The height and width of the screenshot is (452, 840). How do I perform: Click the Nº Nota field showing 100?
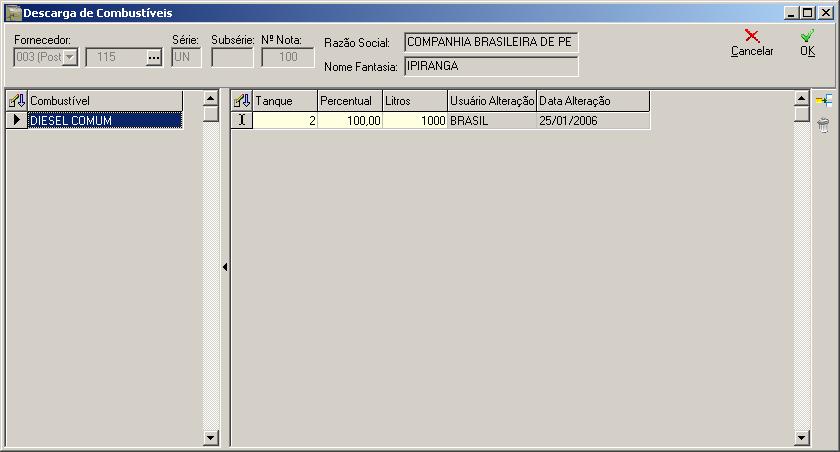coord(288,57)
